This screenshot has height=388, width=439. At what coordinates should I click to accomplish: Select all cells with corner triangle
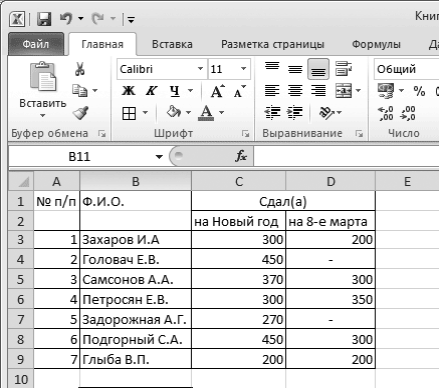[21, 182]
